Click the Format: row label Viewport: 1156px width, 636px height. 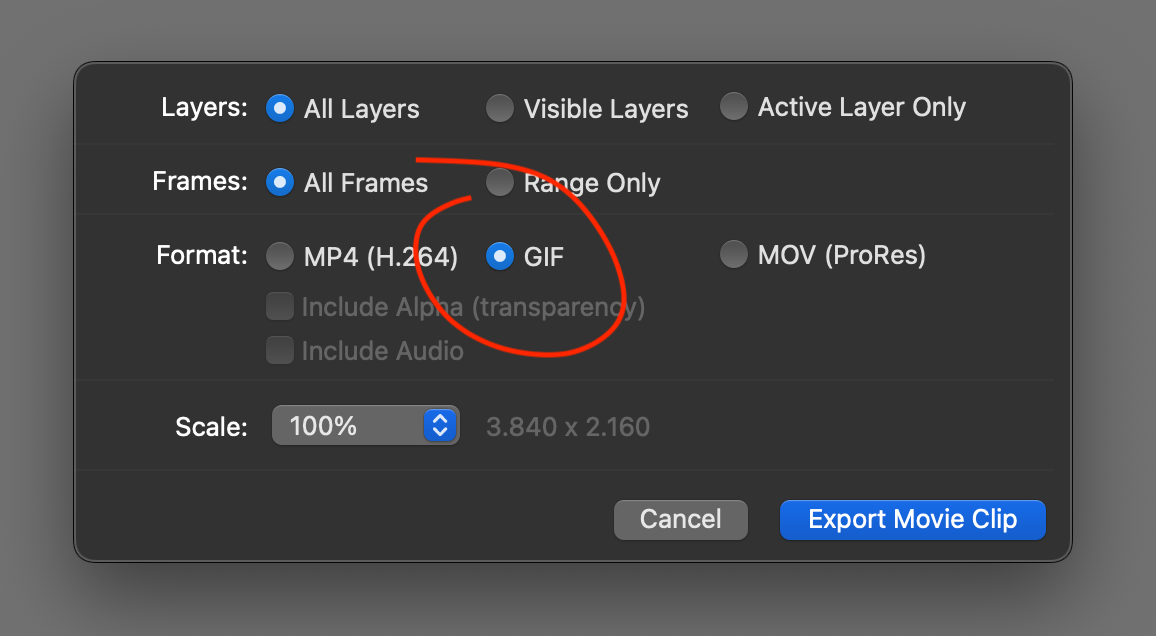click(202, 255)
